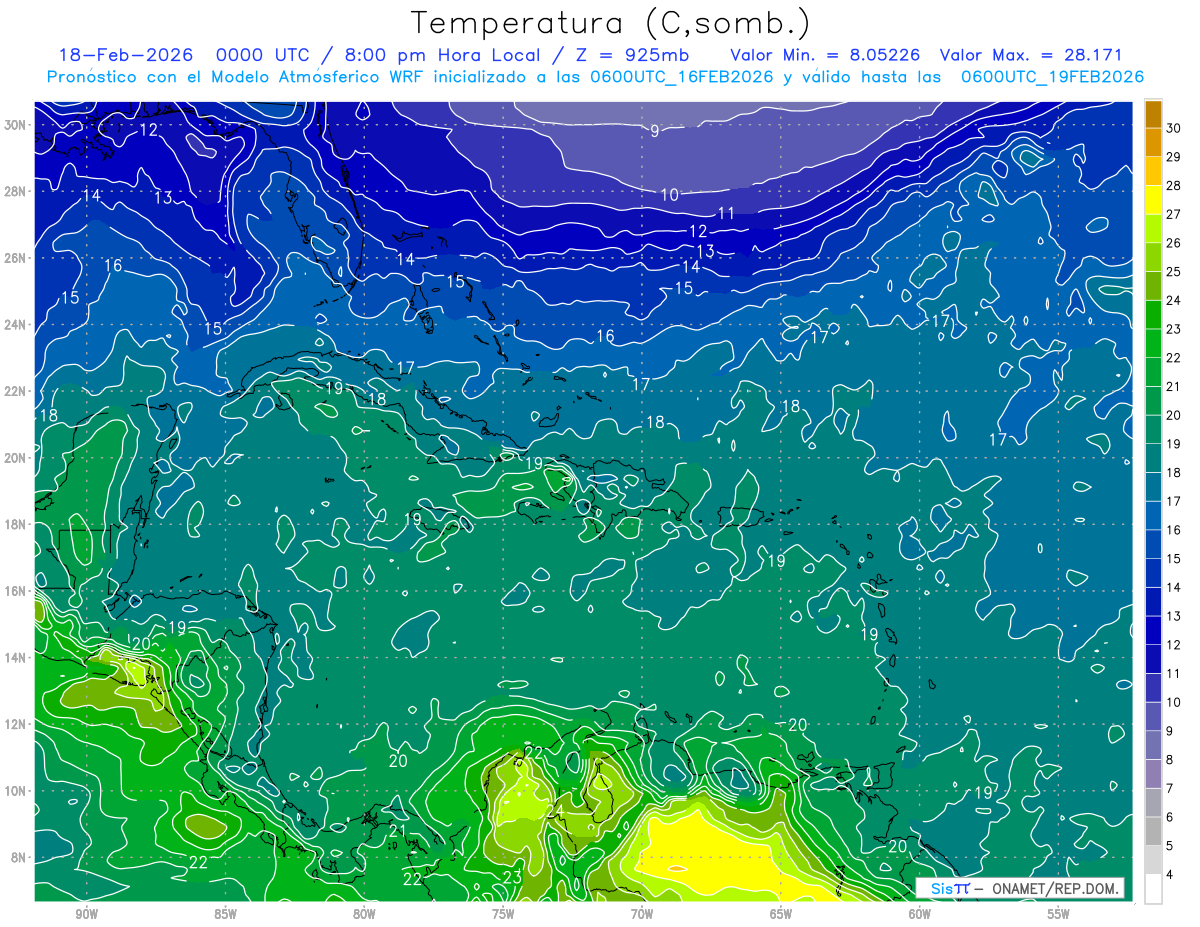Image resolution: width=1200 pixels, height=927 pixels.
Task: Click the "9" contour label on the map
Action: [654, 131]
